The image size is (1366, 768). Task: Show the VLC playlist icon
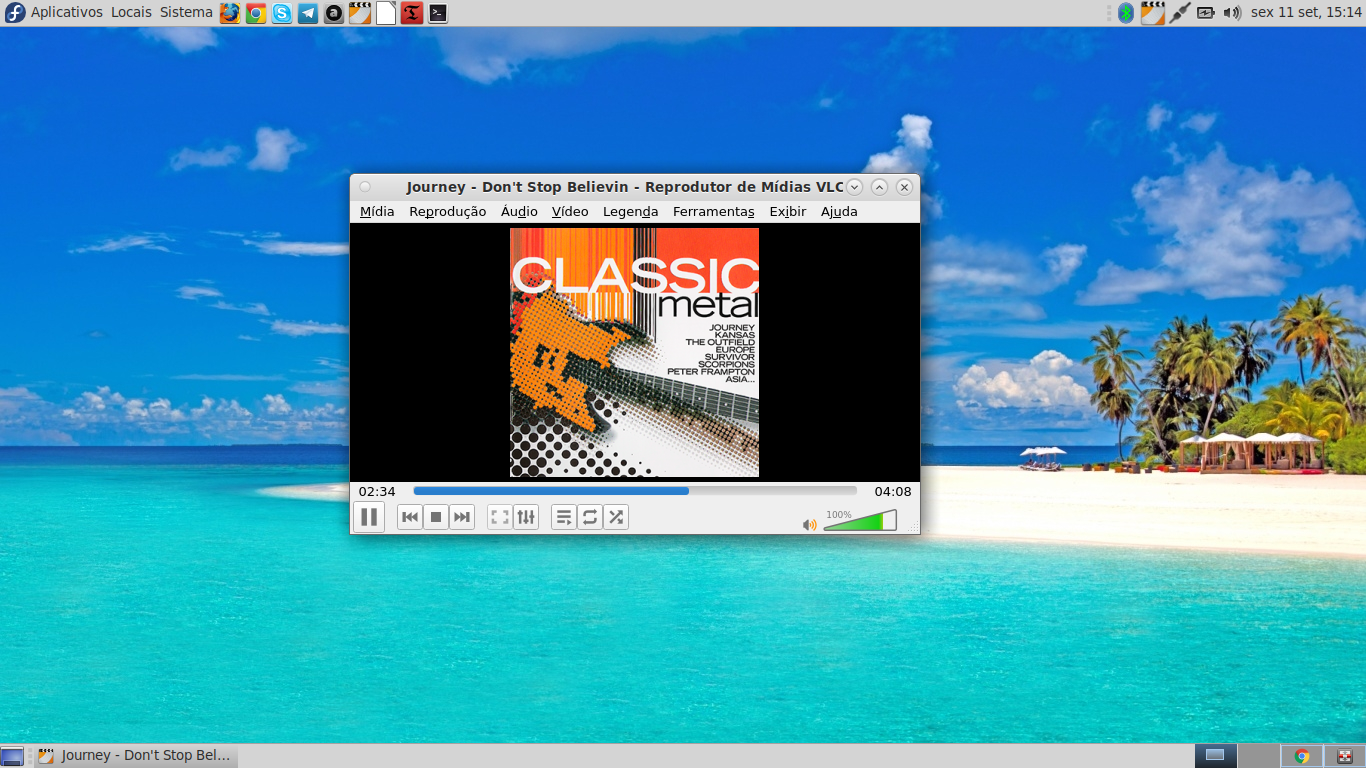(564, 517)
